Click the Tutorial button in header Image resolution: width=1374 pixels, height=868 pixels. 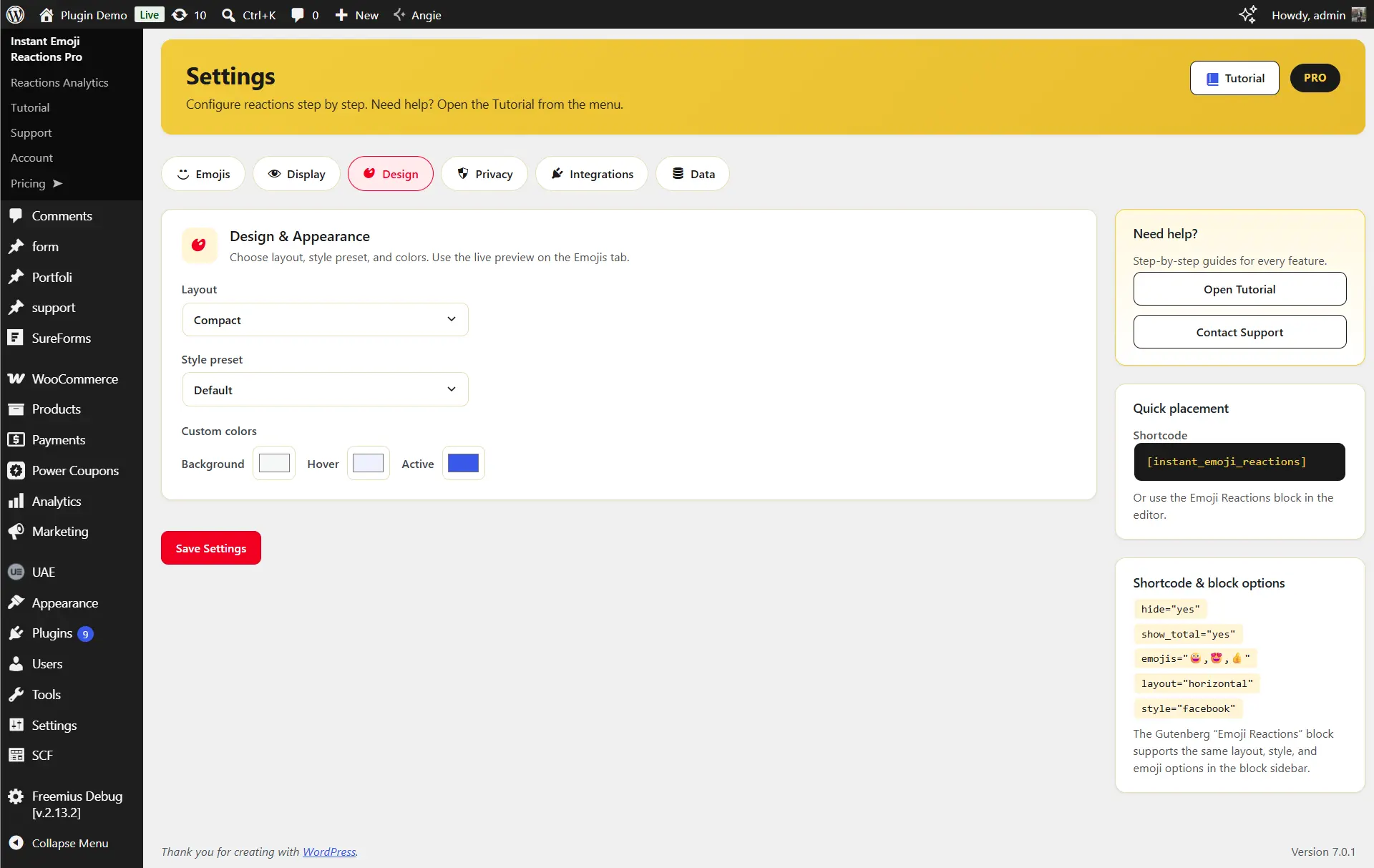pos(1234,78)
